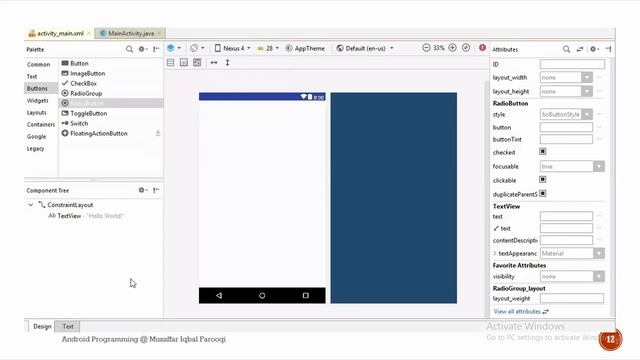
Task: Hide the Palette panel
Action: pos(156,49)
